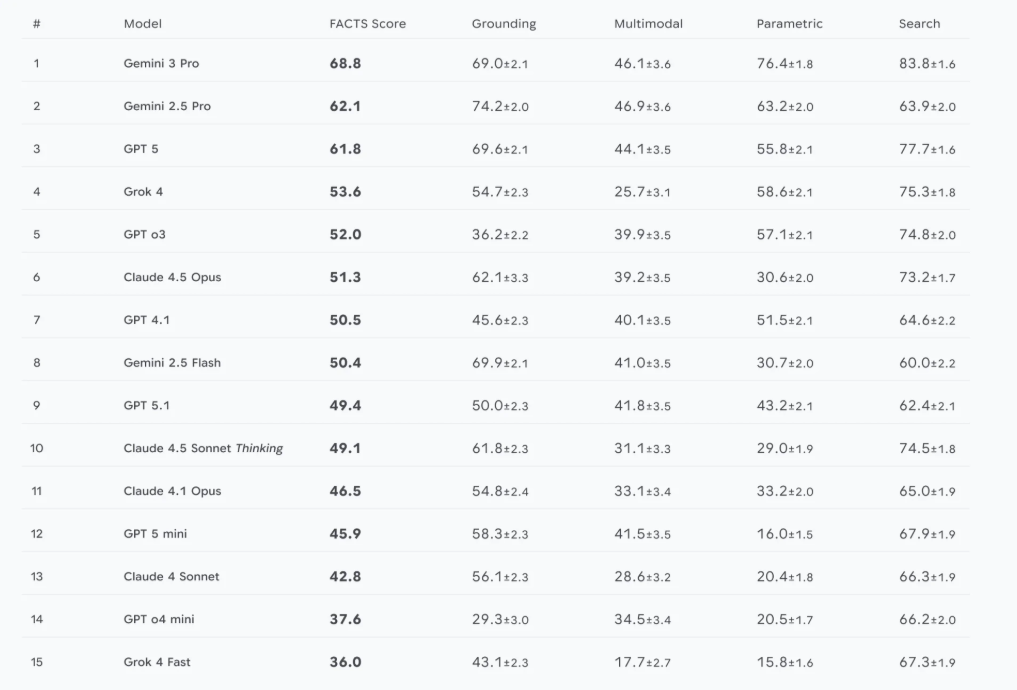Select the GPT o4 mini model name
This screenshot has height=690, width=1017.
point(159,619)
